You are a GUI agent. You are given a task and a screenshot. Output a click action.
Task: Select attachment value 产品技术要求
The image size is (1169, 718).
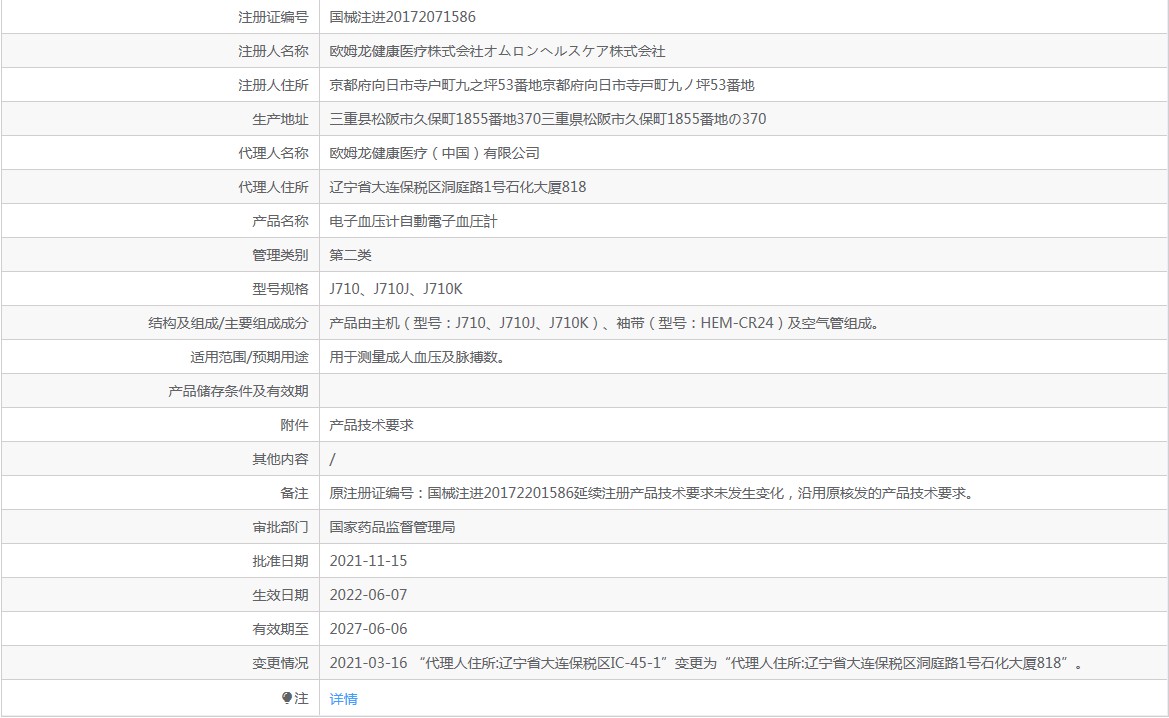[x=371, y=425]
